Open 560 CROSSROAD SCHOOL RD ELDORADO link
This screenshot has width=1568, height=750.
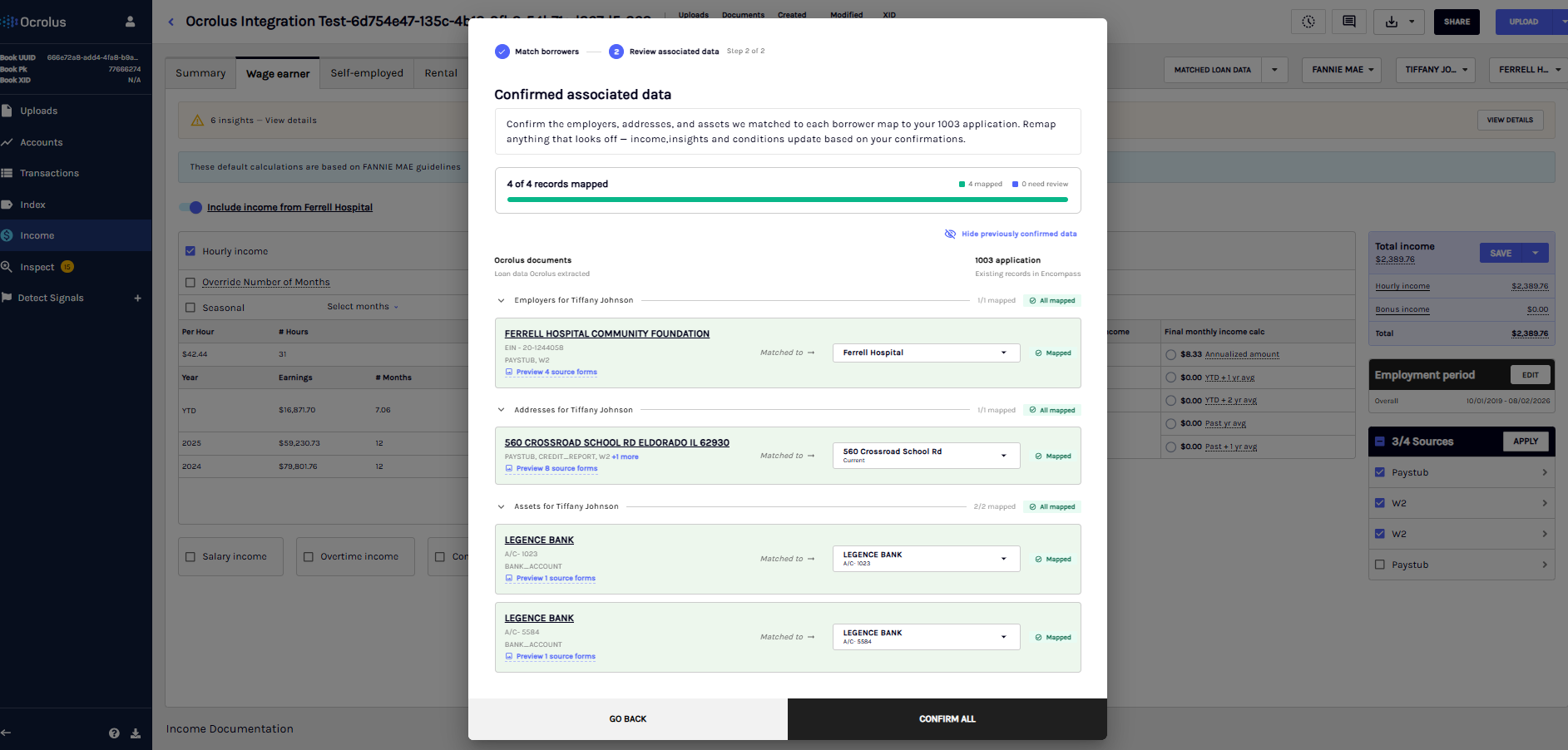pyautogui.click(x=617, y=443)
